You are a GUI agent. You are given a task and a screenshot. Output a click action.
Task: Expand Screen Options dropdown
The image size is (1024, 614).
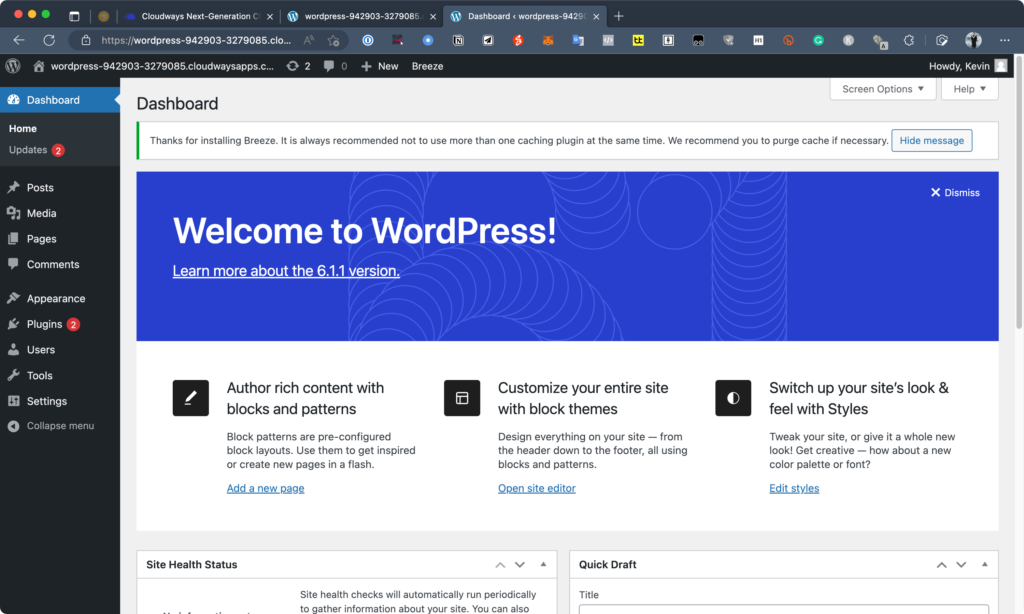tap(882, 89)
